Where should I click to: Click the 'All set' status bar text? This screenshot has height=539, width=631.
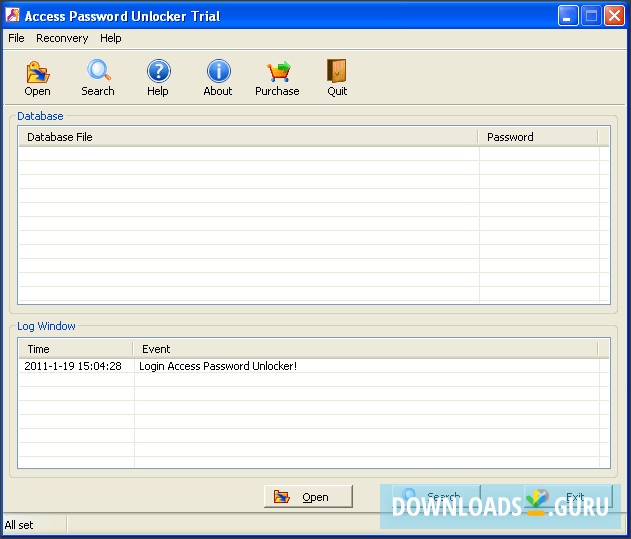point(19,525)
